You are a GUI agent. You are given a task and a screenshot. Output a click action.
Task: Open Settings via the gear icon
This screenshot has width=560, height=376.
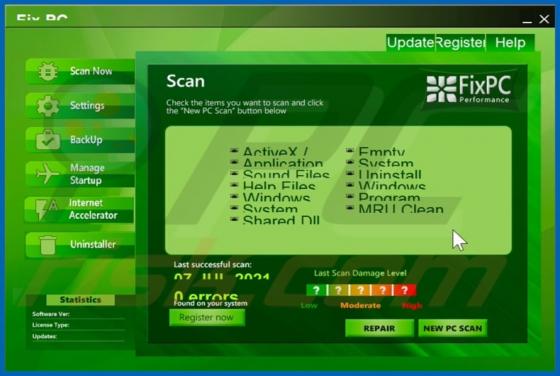tap(48, 106)
